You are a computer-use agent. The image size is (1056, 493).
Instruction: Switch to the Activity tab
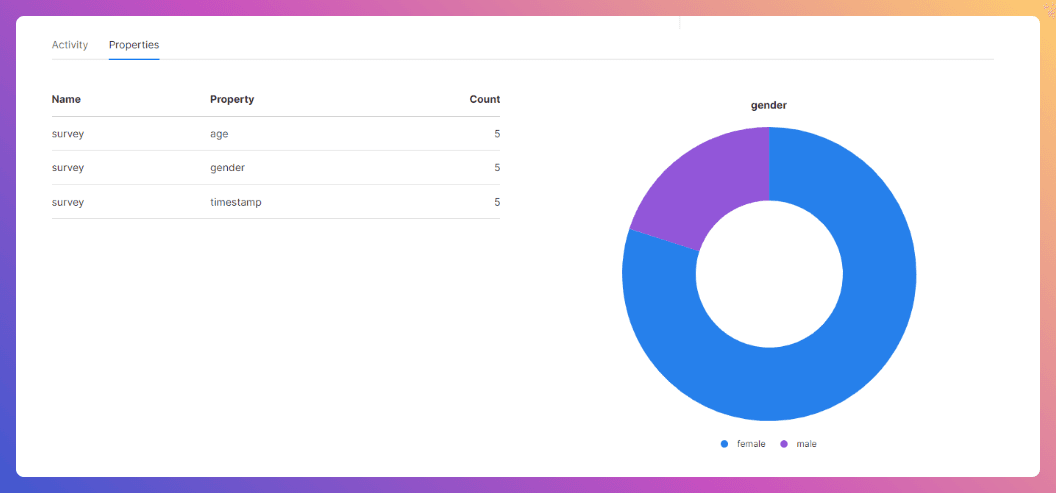(70, 45)
